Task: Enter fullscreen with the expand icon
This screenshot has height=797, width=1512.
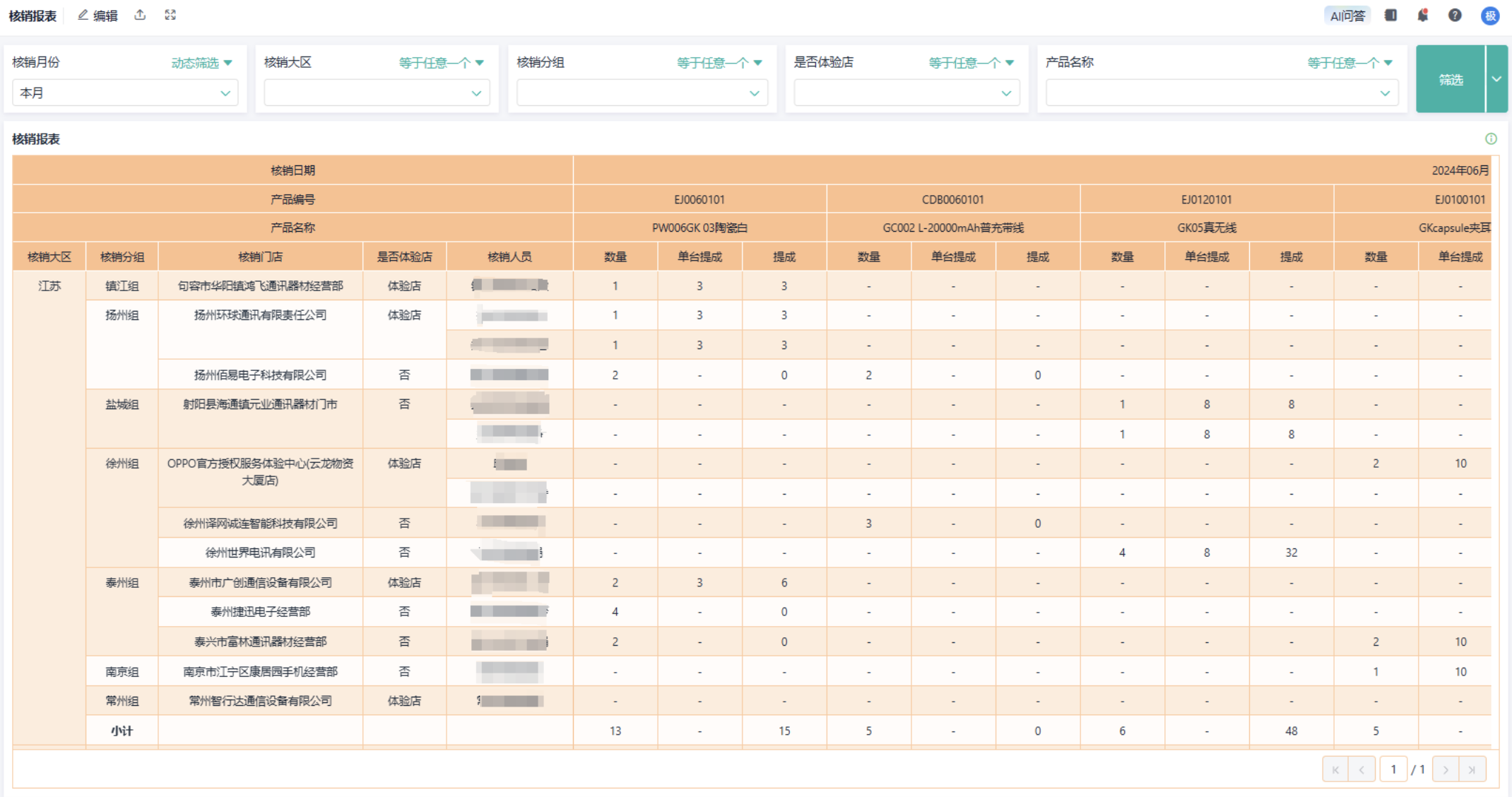Action: [170, 15]
